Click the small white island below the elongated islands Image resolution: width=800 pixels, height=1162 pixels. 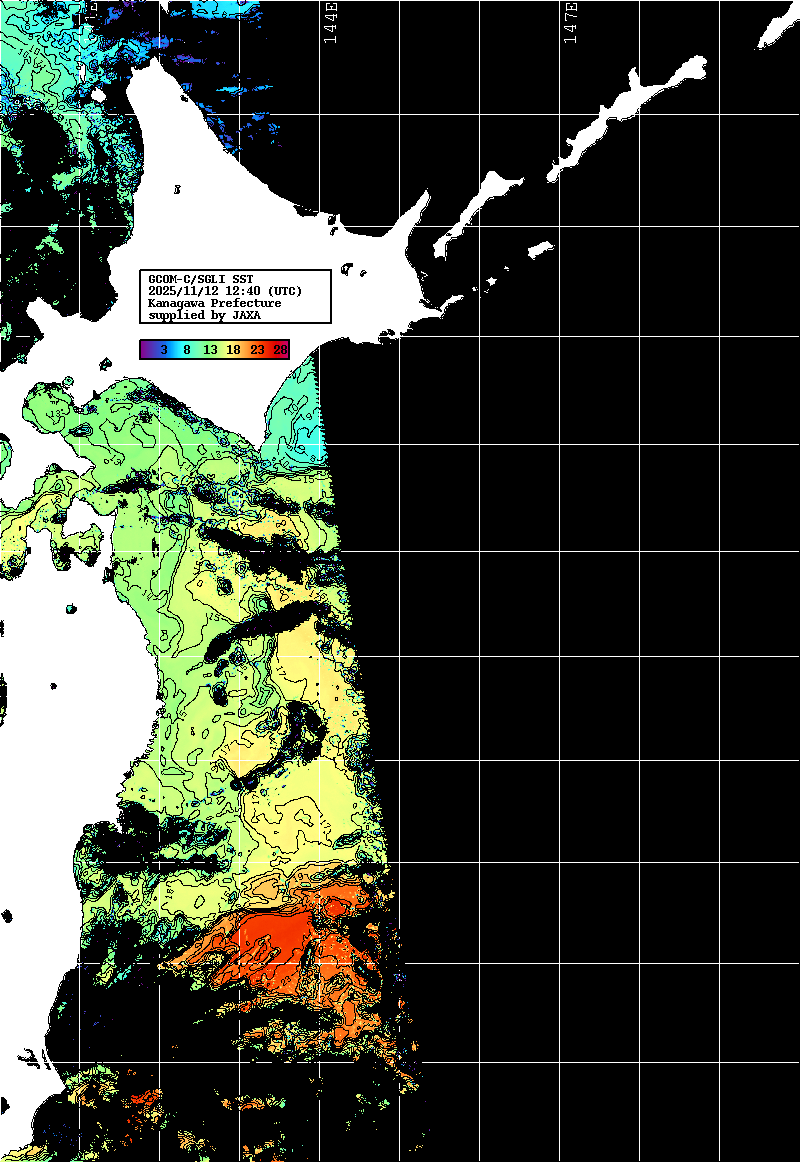pyautogui.click(x=540, y=248)
